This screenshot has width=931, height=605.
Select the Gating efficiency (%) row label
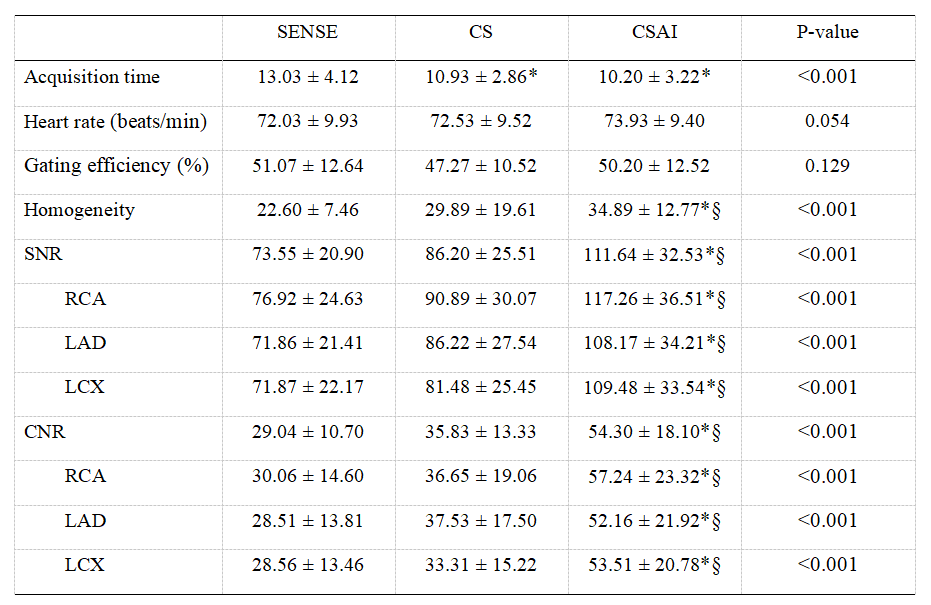(116, 165)
